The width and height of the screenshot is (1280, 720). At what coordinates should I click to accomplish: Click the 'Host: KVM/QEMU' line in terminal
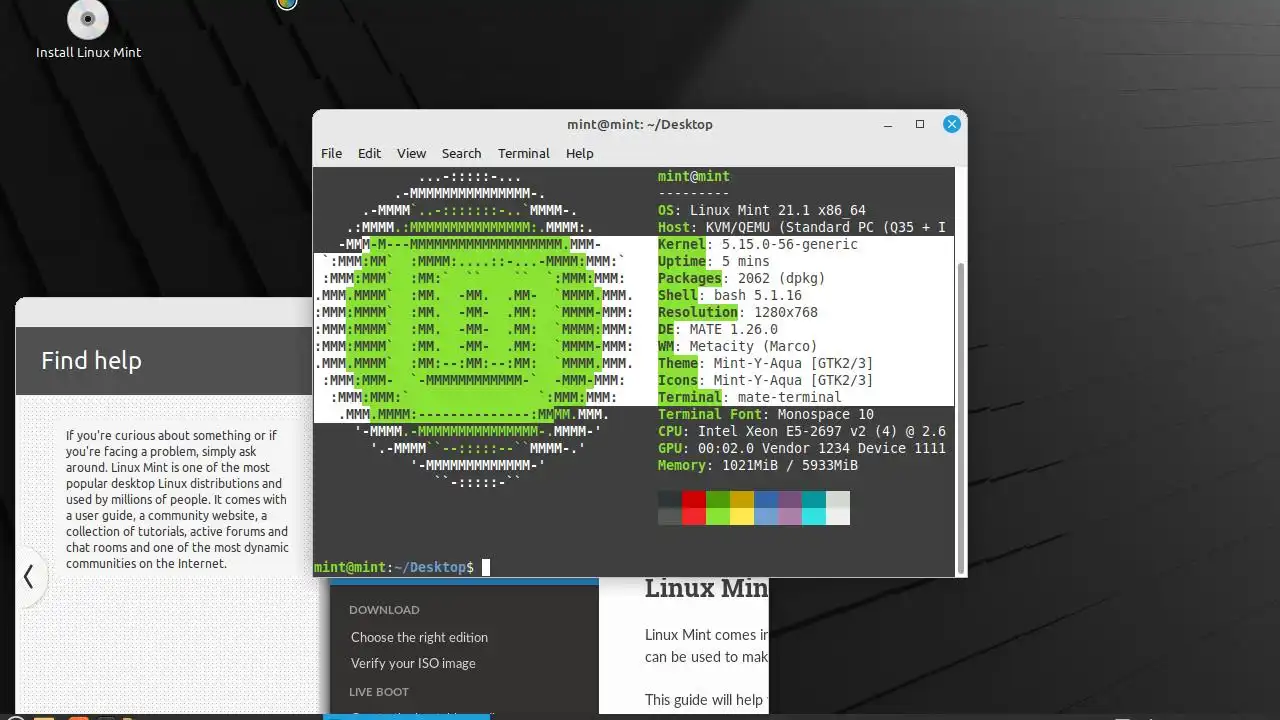click(x=802, y=227)
